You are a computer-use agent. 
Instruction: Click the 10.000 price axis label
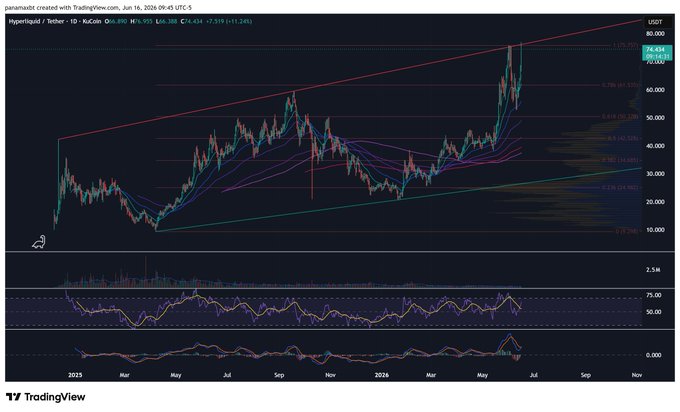[655, 230]
